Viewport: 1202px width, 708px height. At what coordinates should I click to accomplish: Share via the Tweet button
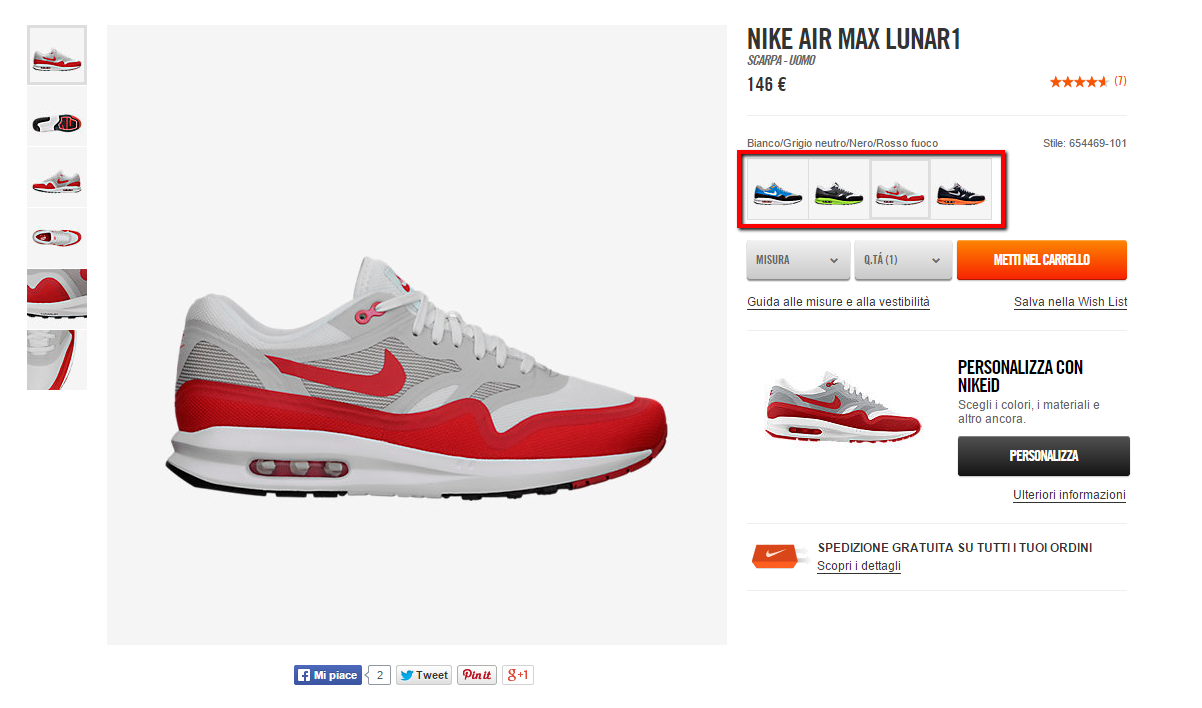424,675
